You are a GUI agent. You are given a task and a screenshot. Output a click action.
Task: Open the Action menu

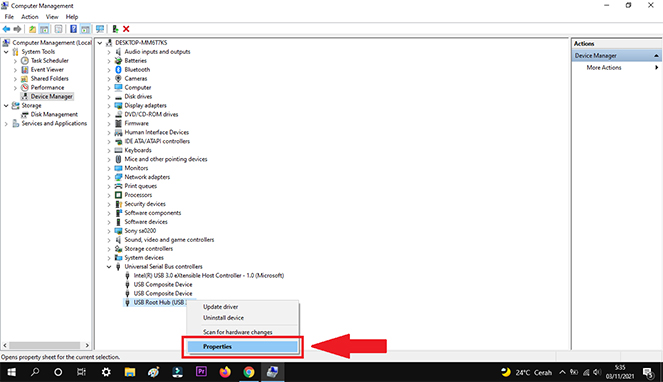(x=30, y=17)
